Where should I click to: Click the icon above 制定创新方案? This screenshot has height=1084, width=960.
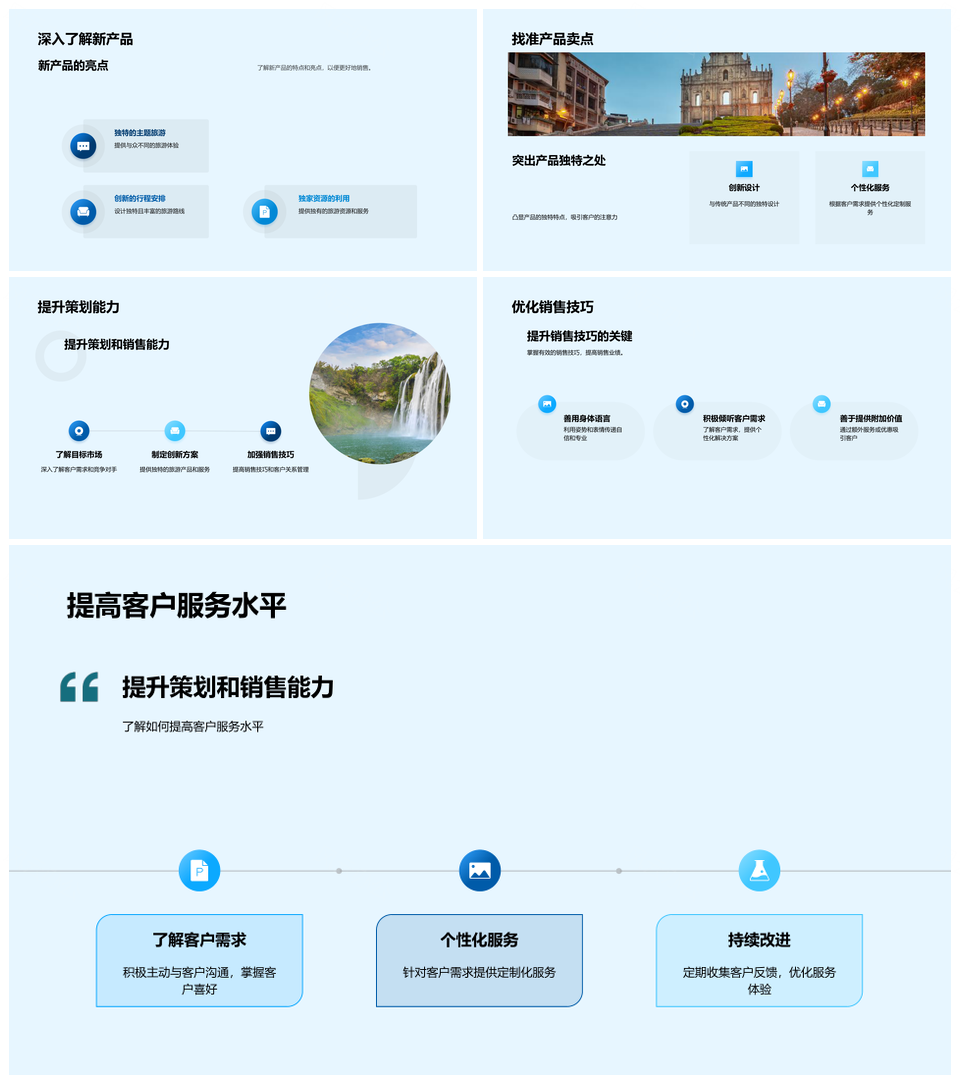tap(175, 431)
